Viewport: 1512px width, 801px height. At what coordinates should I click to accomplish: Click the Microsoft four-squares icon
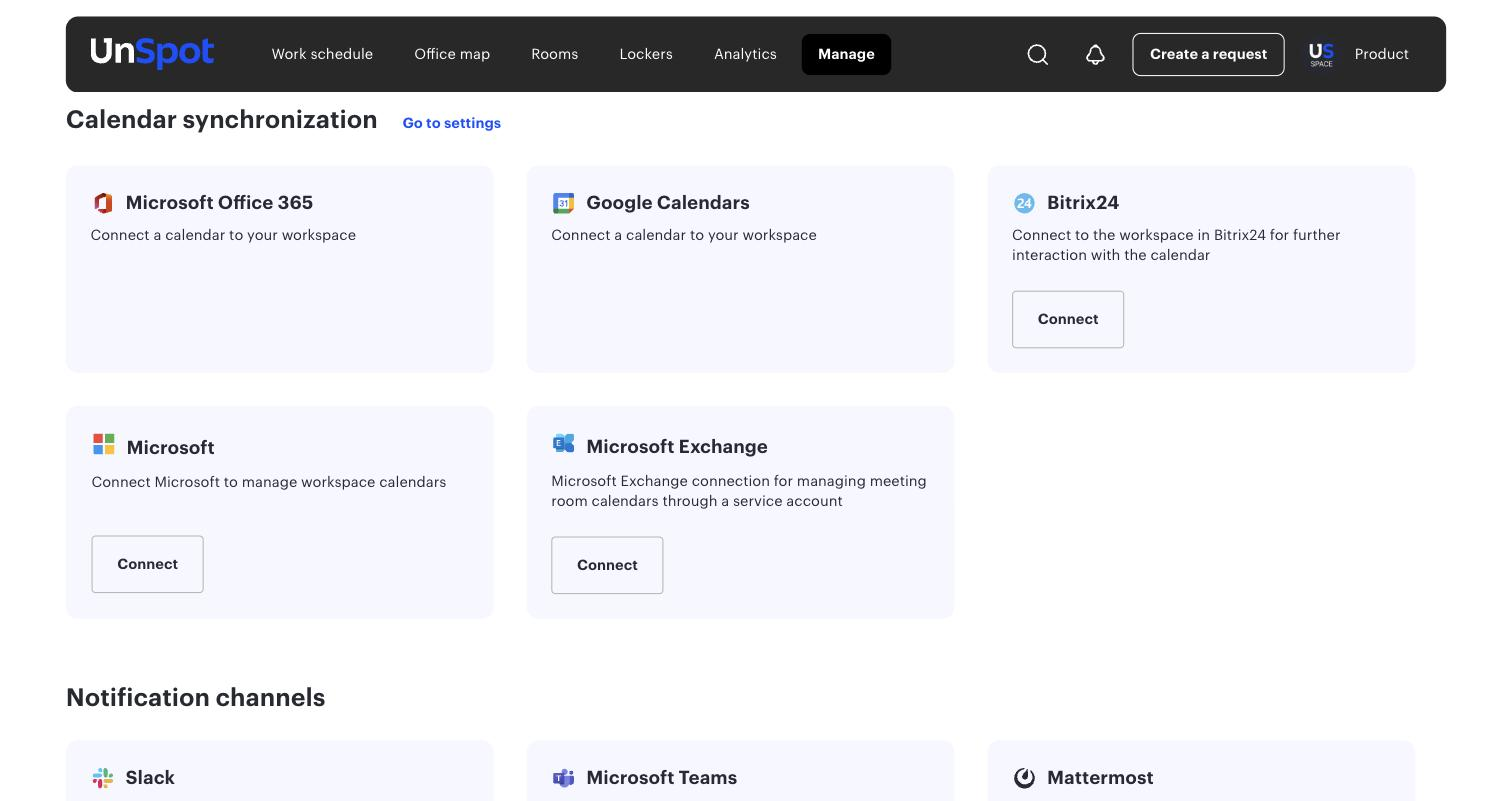(x=104, y=444)
